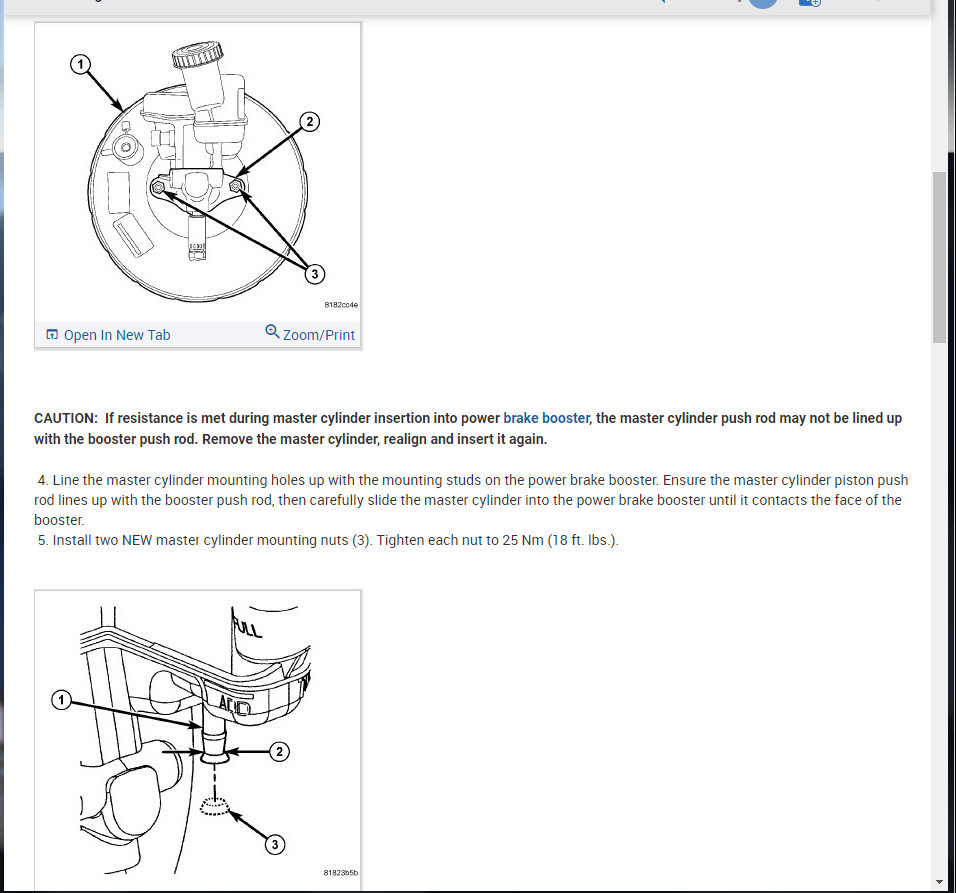Screen dimensions: 956x893
Task: Click step text 'Install two NEW master cylinder mounting nuts'
Action: (201, 540)
